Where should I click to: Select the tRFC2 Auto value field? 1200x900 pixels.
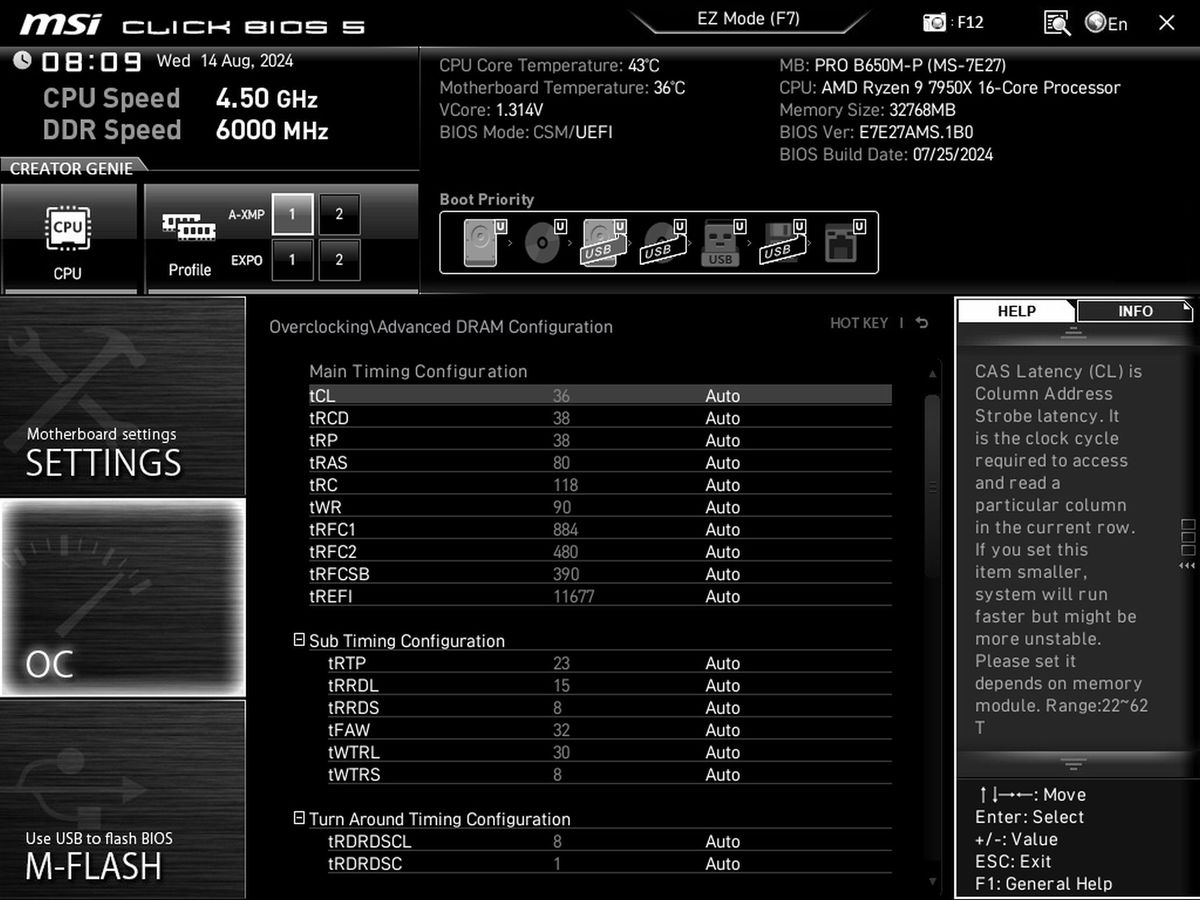[x=723, y=552]
